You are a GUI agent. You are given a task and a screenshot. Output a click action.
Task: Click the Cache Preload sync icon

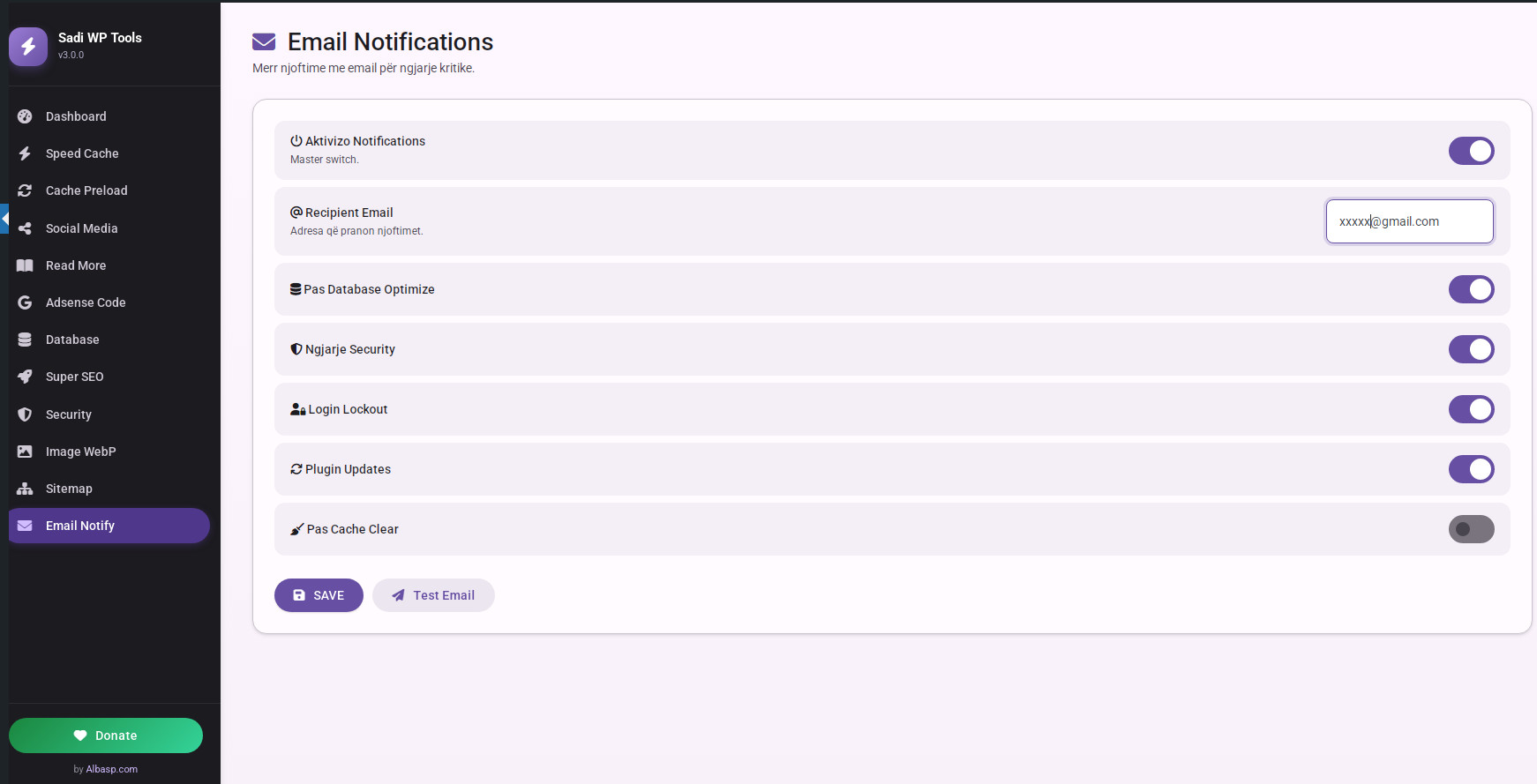tap(25, 190)
